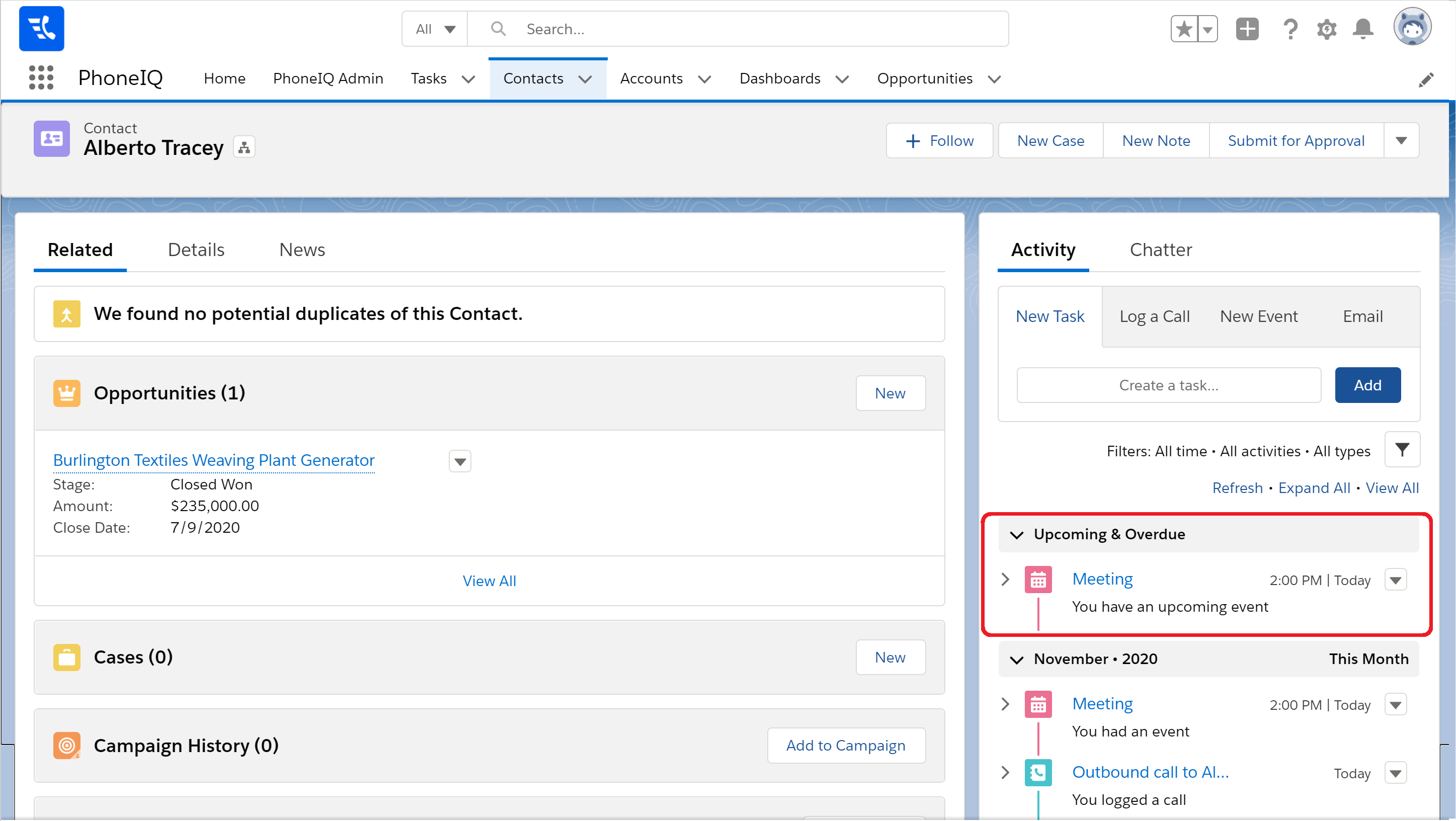
Task: Click the Follow button
Action: pyautogui.click(x=939, y=141)
